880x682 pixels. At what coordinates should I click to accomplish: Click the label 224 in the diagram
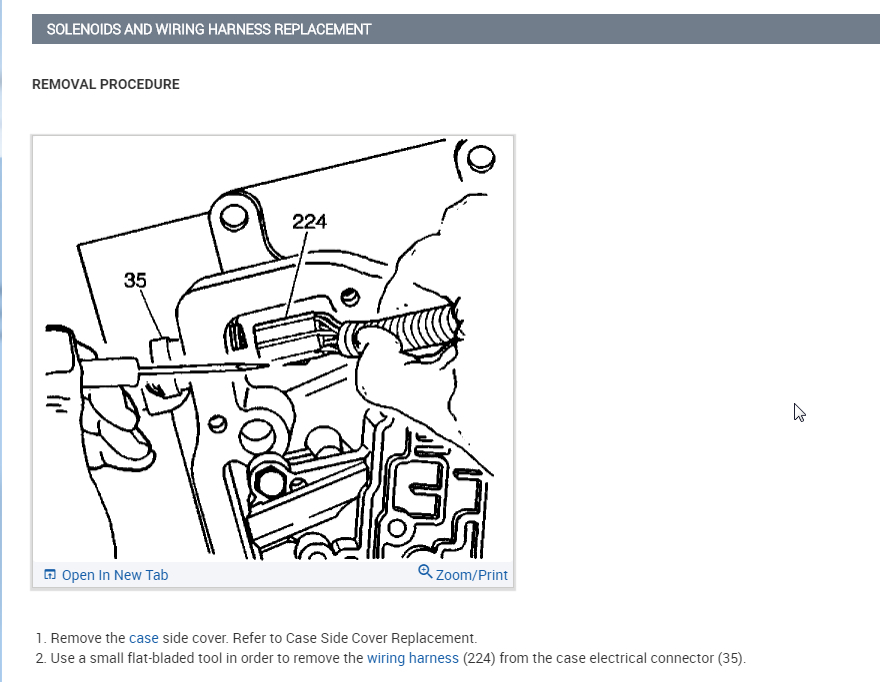tap(309, 222)
